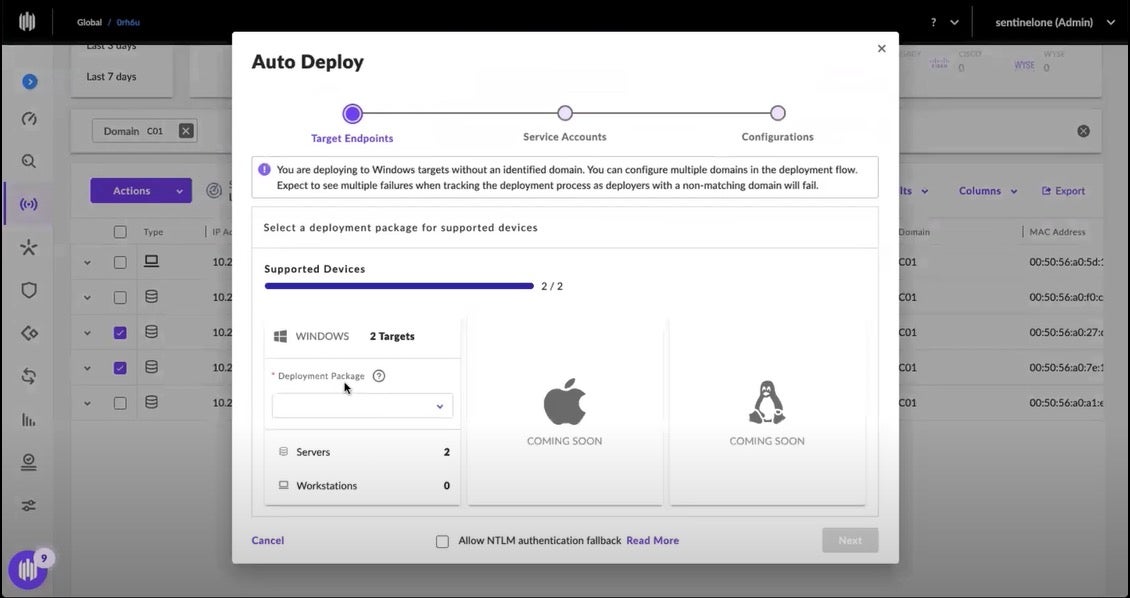The height and width of the screenshot is (598, 1130).
Task: Click the Supported Devices progress bar
Action: 399,286
